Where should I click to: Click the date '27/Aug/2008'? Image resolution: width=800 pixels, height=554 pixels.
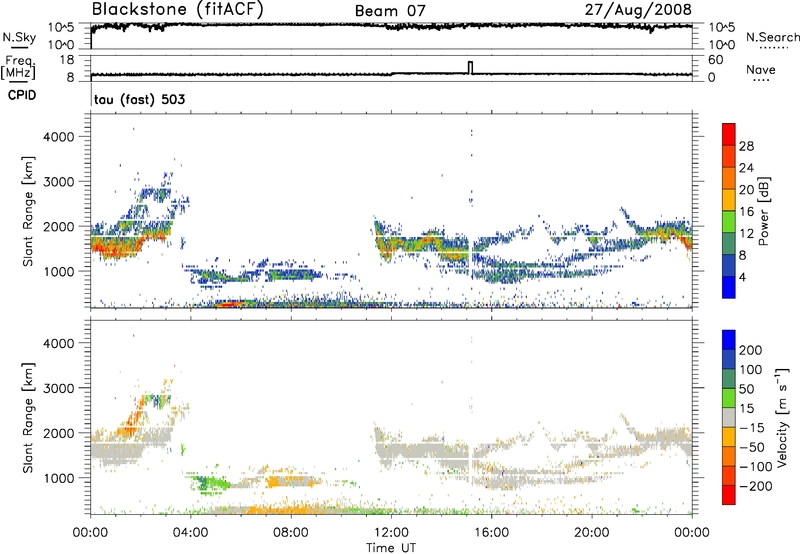[x=638, y=9]
